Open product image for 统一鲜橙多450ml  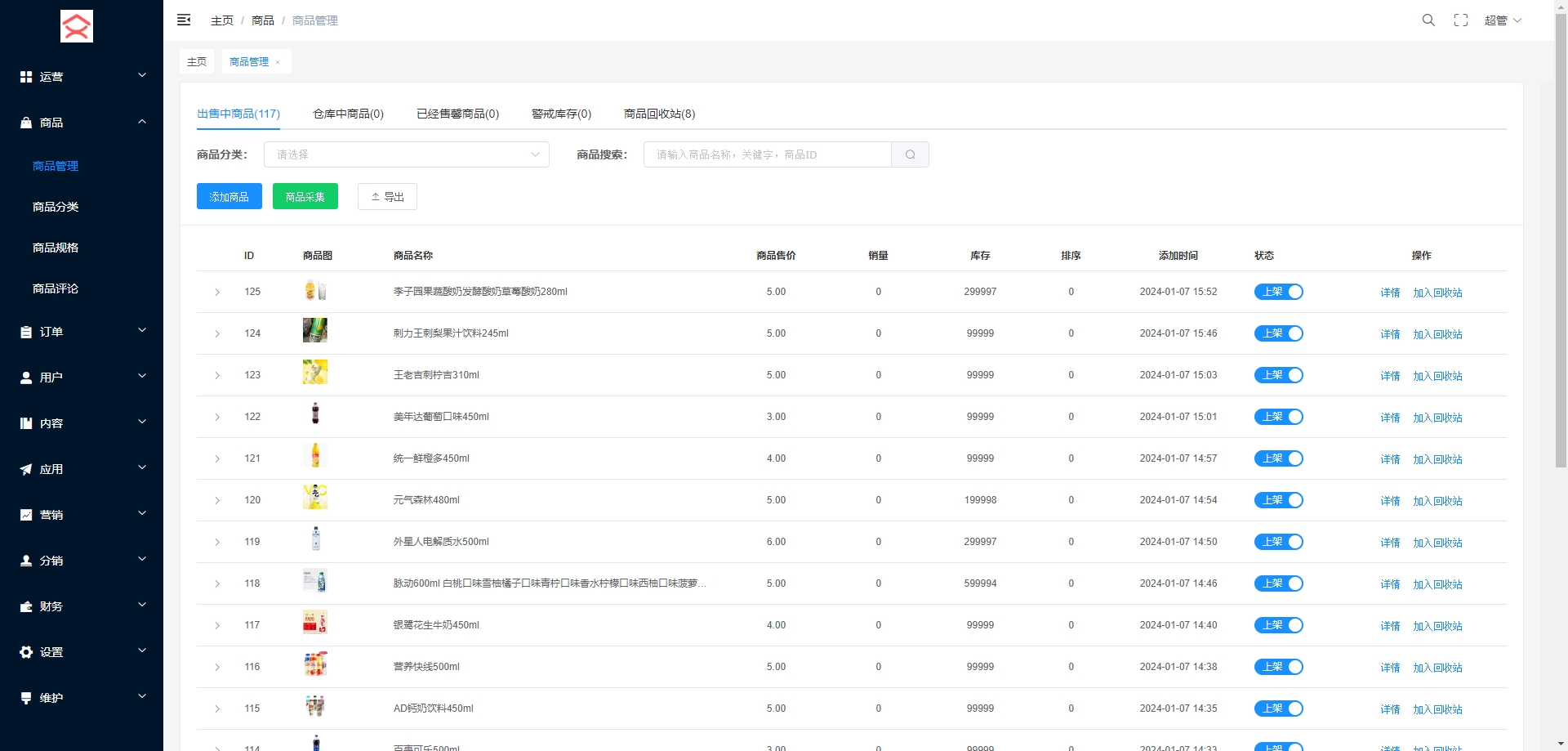click(315, 455)
